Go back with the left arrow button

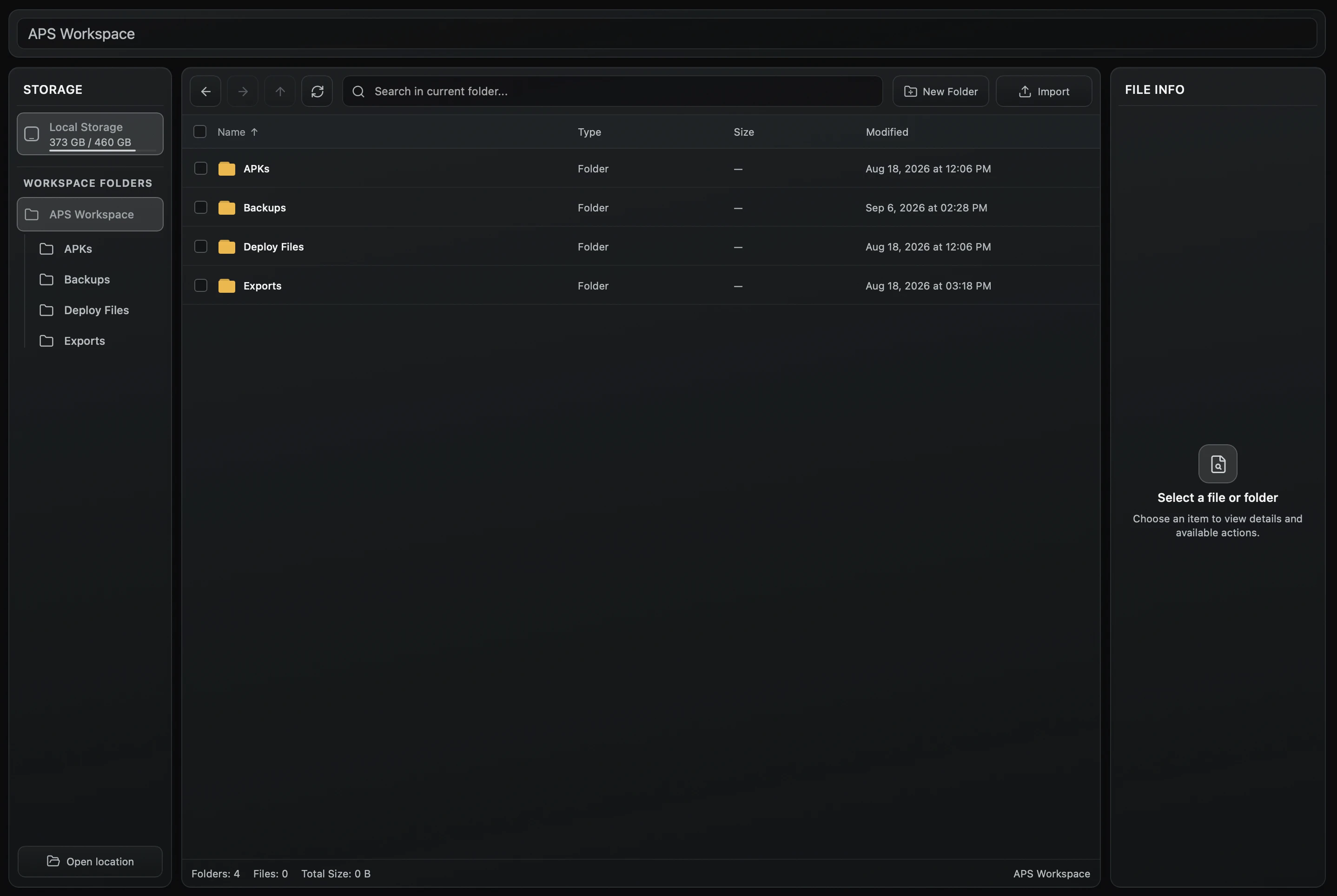206,92
